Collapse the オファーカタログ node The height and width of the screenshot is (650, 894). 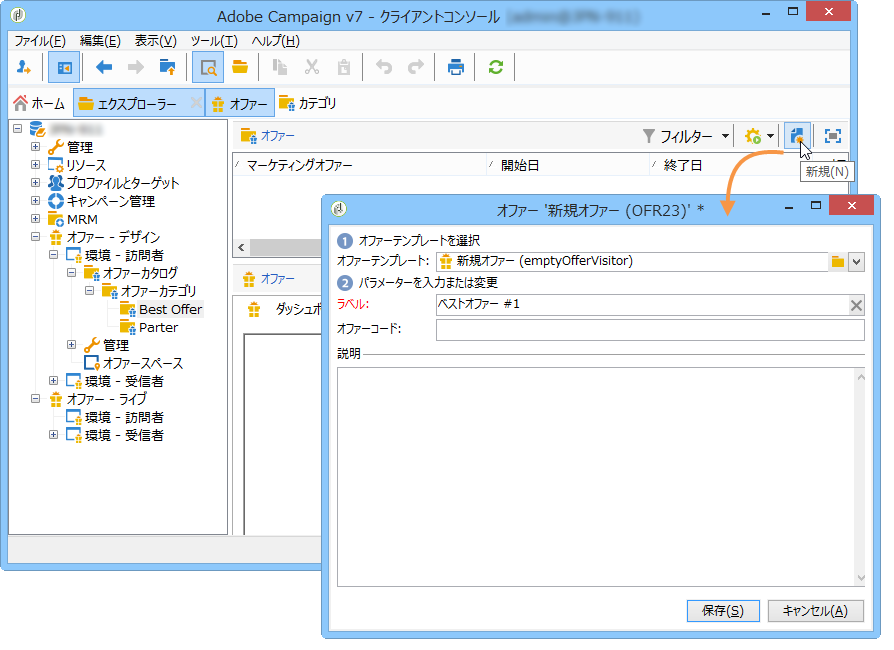point(71,273)
